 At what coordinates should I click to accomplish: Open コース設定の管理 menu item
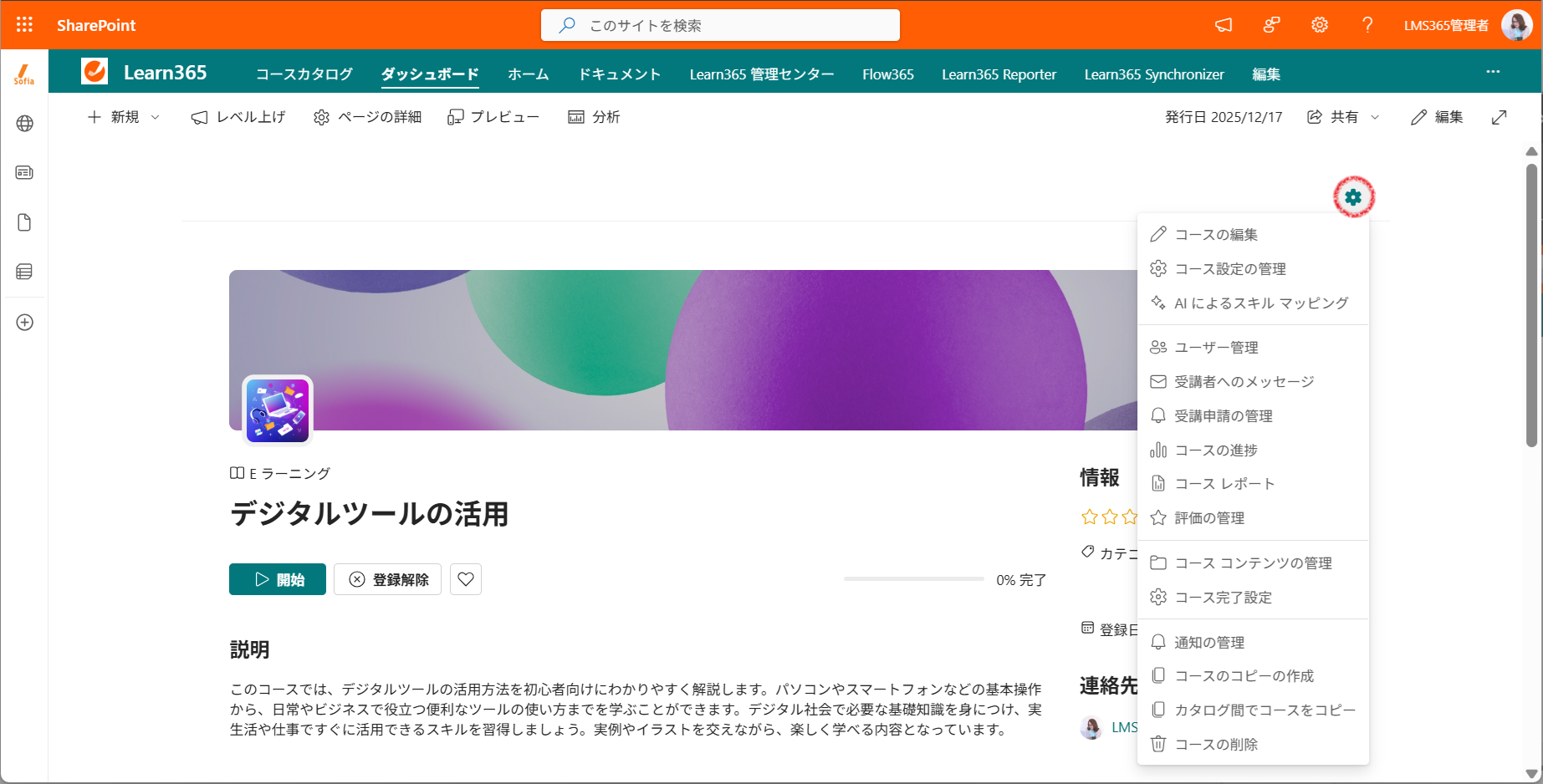[1253, 269]
